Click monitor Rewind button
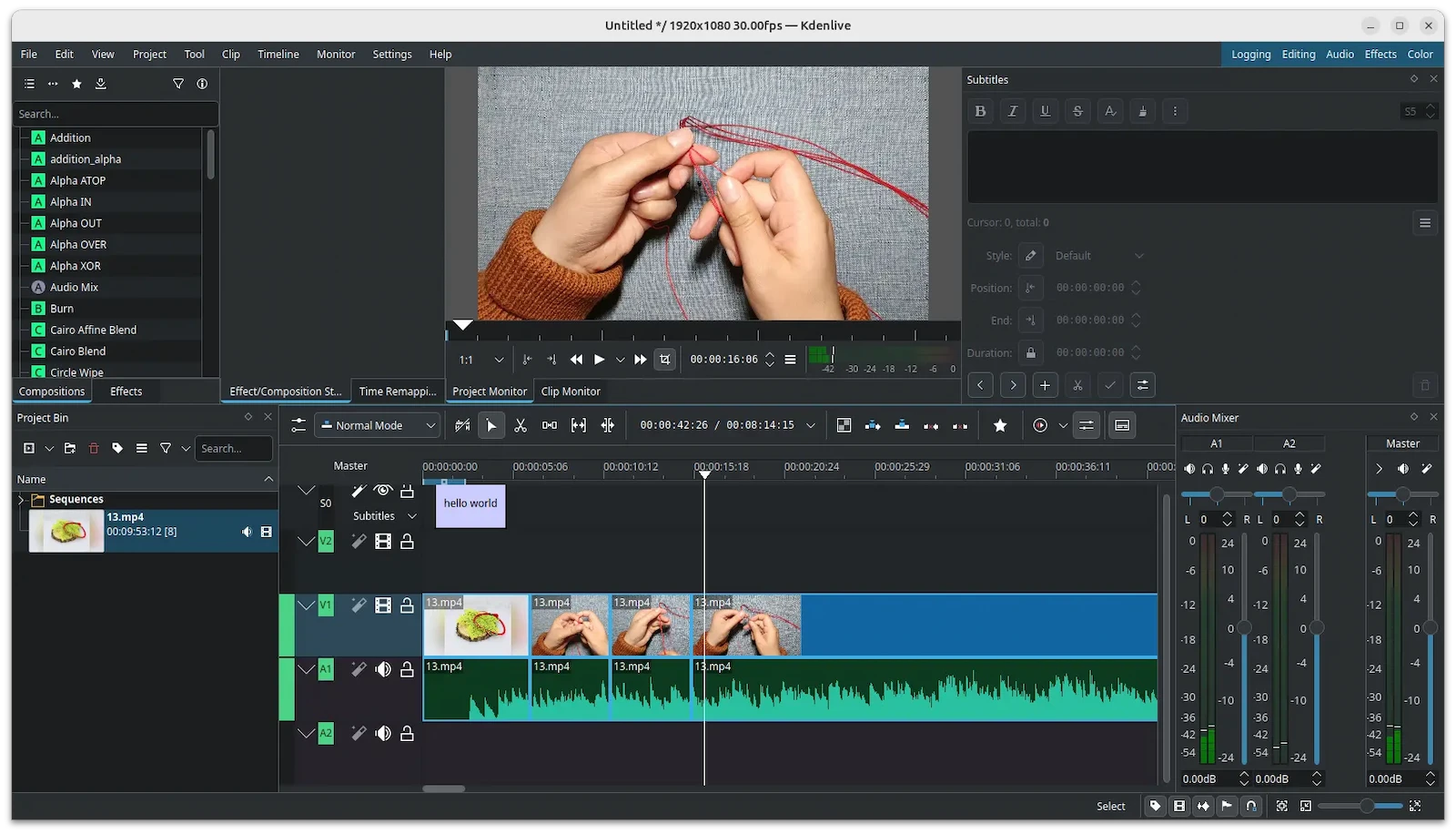 [x=576, y=360]
